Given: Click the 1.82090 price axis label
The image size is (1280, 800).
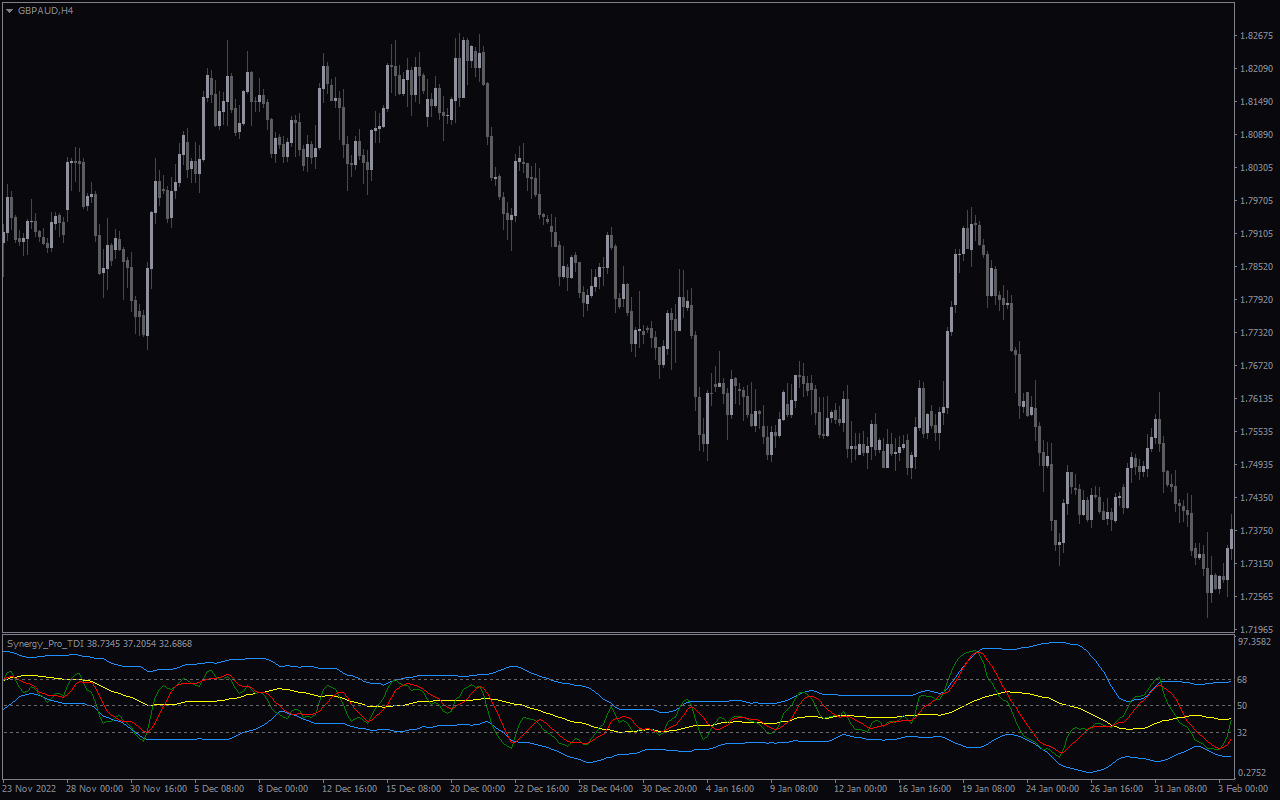Looking at the screenshot, I should [x=1255, y=69].
